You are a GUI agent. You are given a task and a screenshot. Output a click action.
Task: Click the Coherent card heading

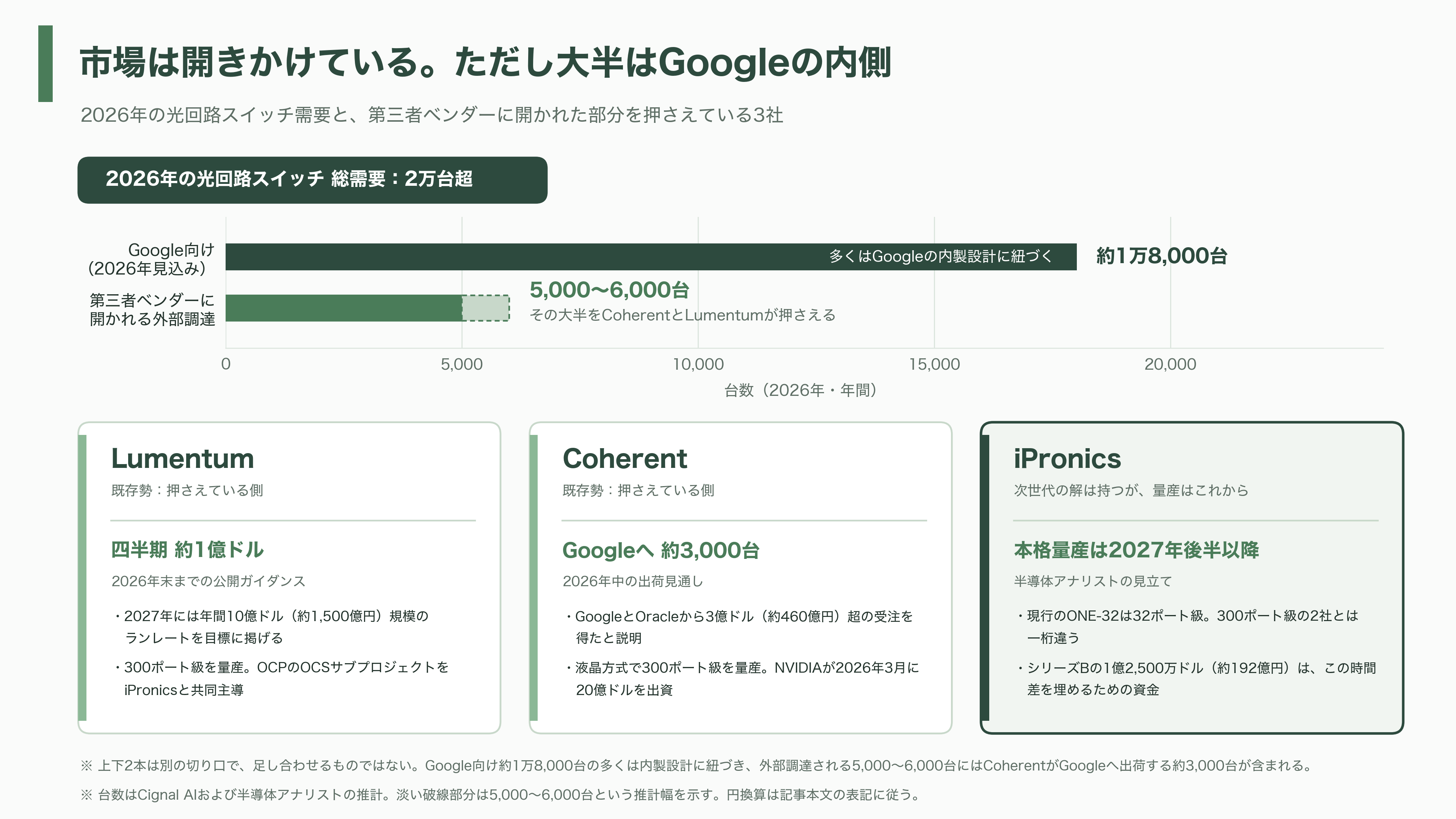click(x=624, y=458)
